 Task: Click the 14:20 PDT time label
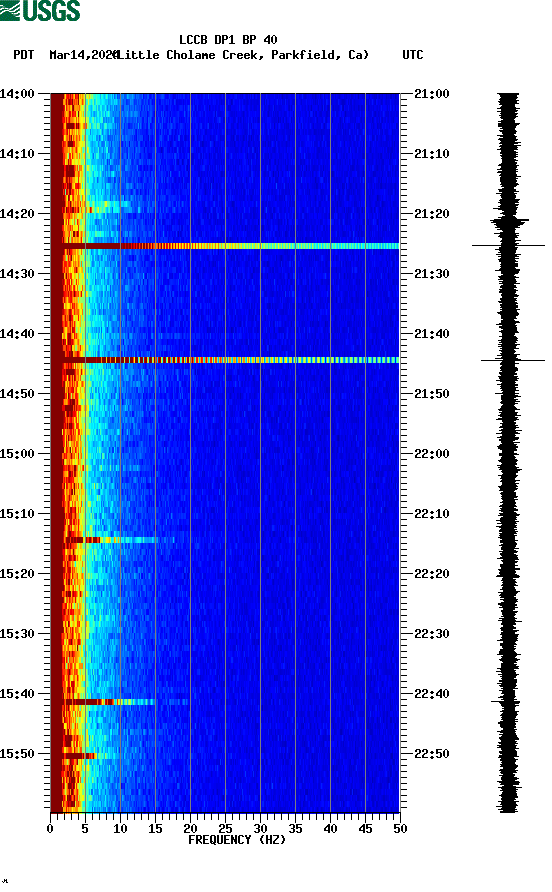pos(18,214)
